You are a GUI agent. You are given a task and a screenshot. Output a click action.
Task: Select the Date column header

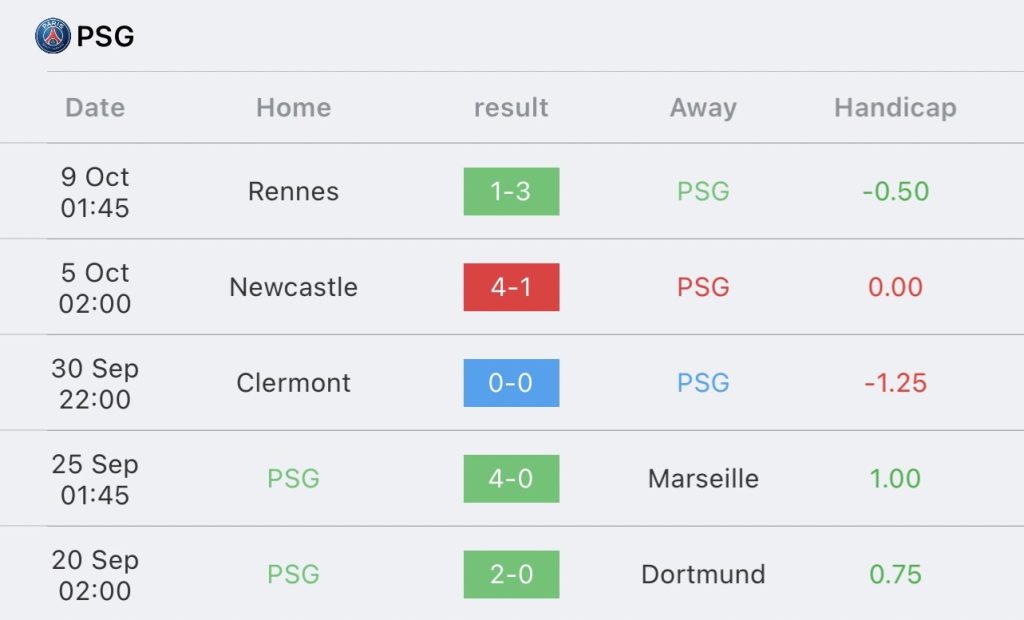(x=95, y=107)
